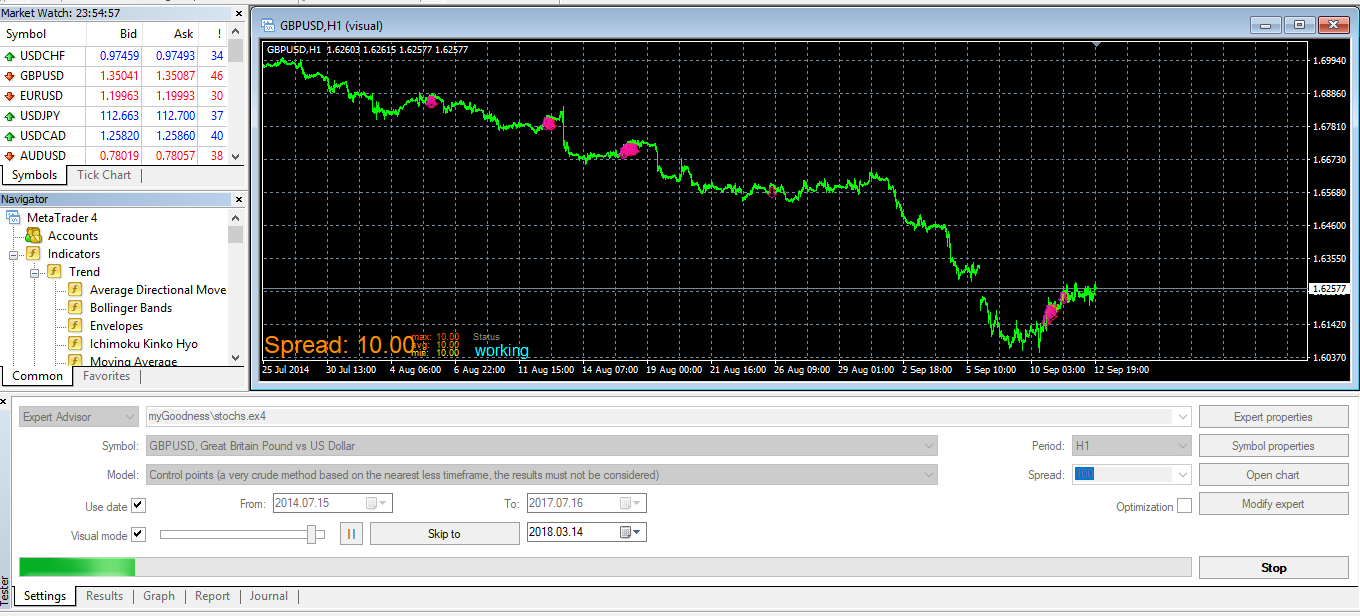Click the Ask column header
This screenshot has height=616, width=1360.
(x=171, y=34)
